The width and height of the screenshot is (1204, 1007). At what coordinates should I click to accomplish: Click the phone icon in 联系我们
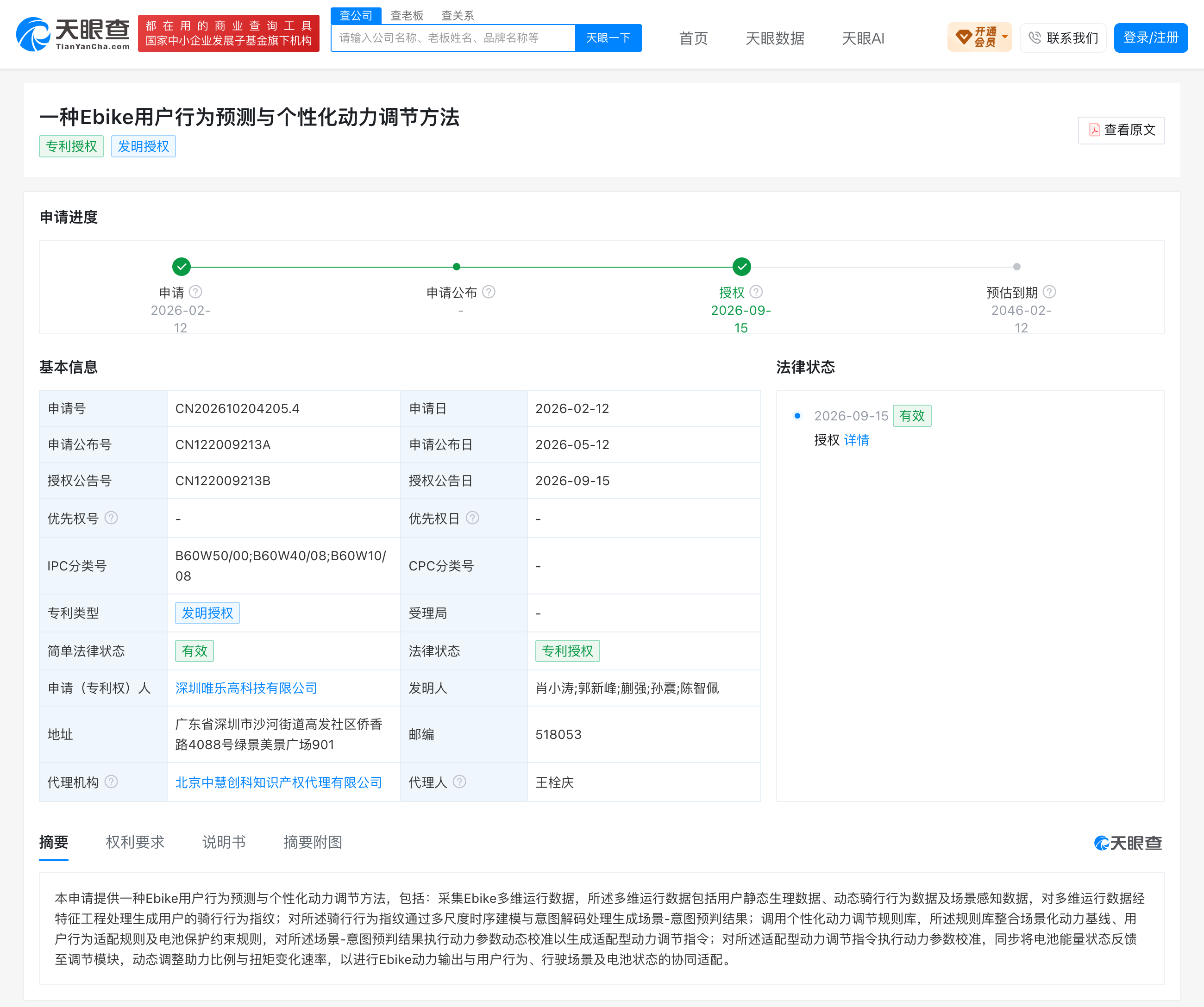point(1035,38)
